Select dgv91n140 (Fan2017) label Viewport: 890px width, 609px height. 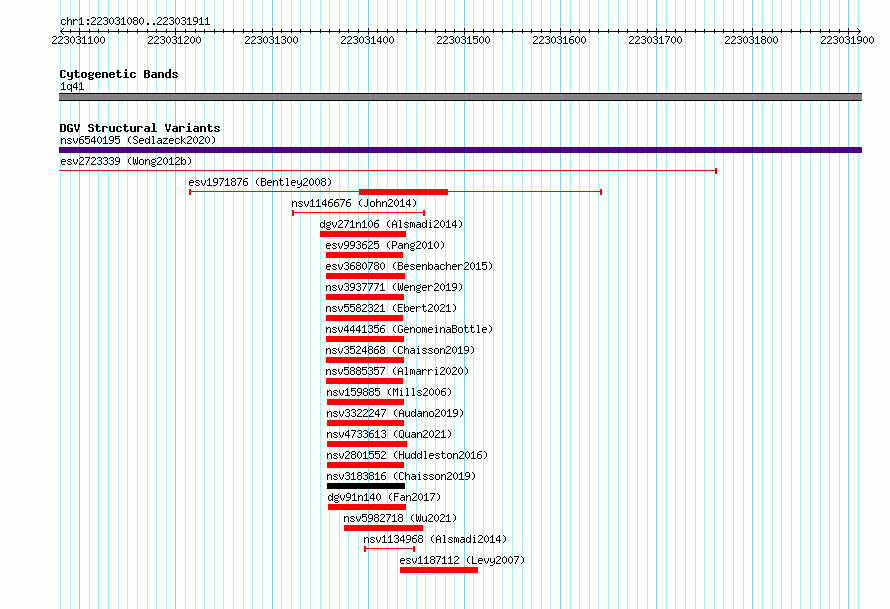coord(384,497)
